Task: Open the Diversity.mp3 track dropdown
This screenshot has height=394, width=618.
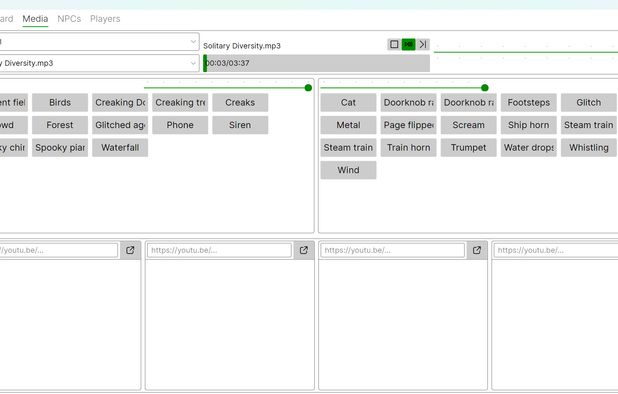Action: [99, 63]
